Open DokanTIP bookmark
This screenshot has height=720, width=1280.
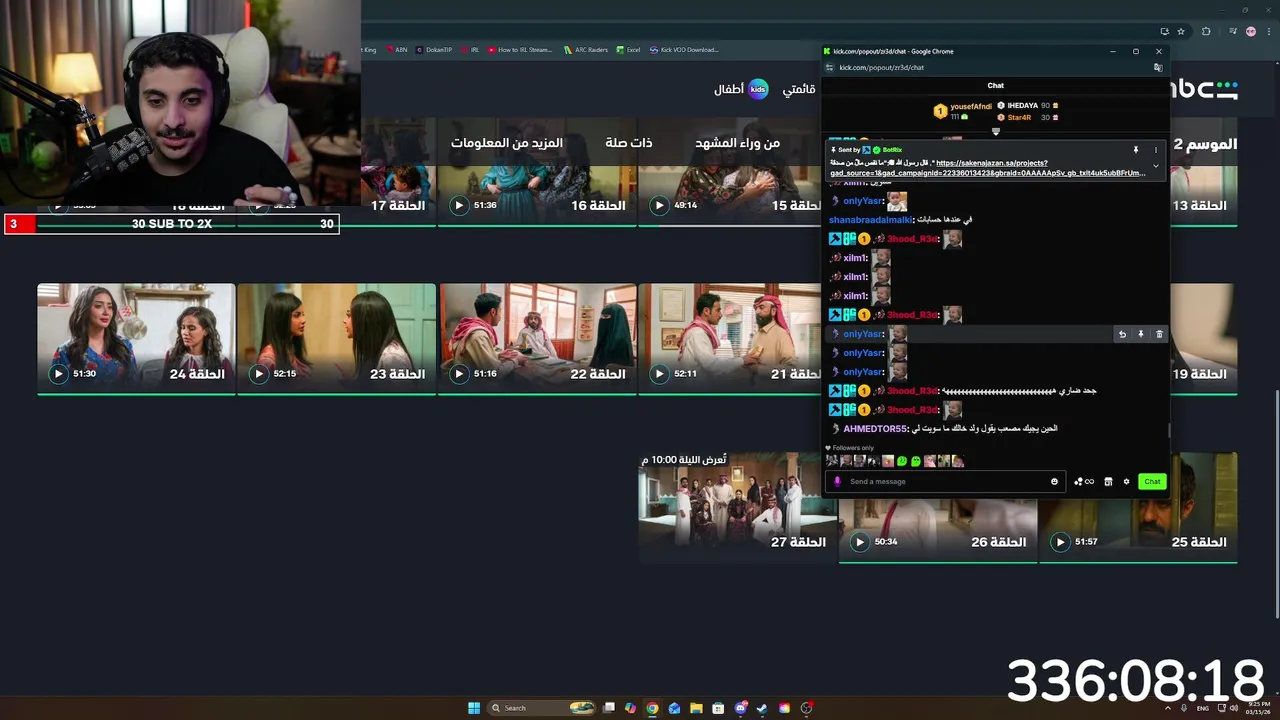point(434,49)
